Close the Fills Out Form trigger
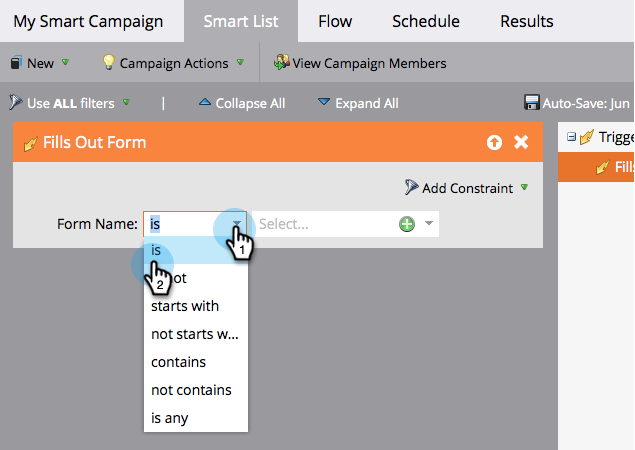 point(521,143)
